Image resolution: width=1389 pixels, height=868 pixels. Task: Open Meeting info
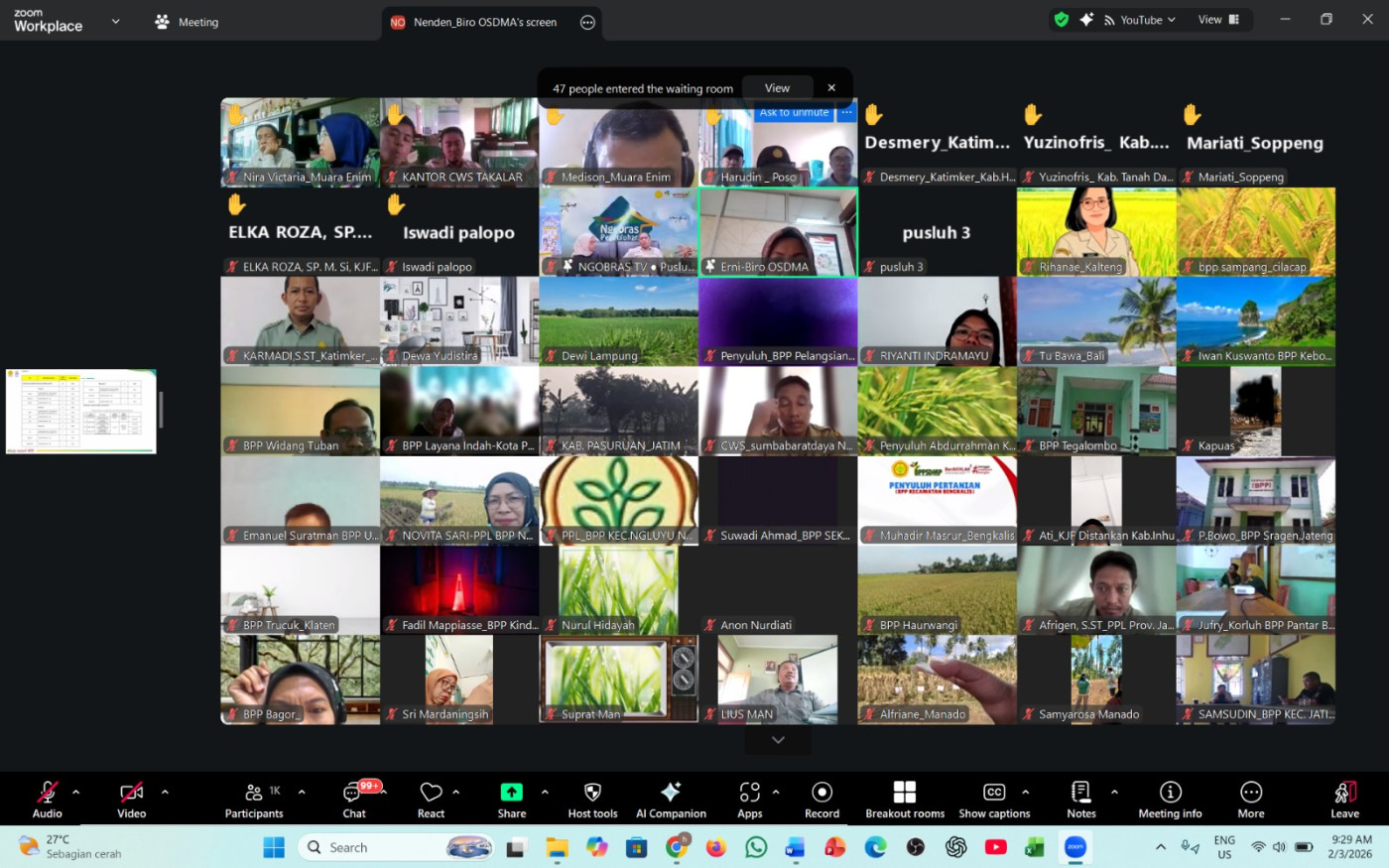pos(1170,799)
